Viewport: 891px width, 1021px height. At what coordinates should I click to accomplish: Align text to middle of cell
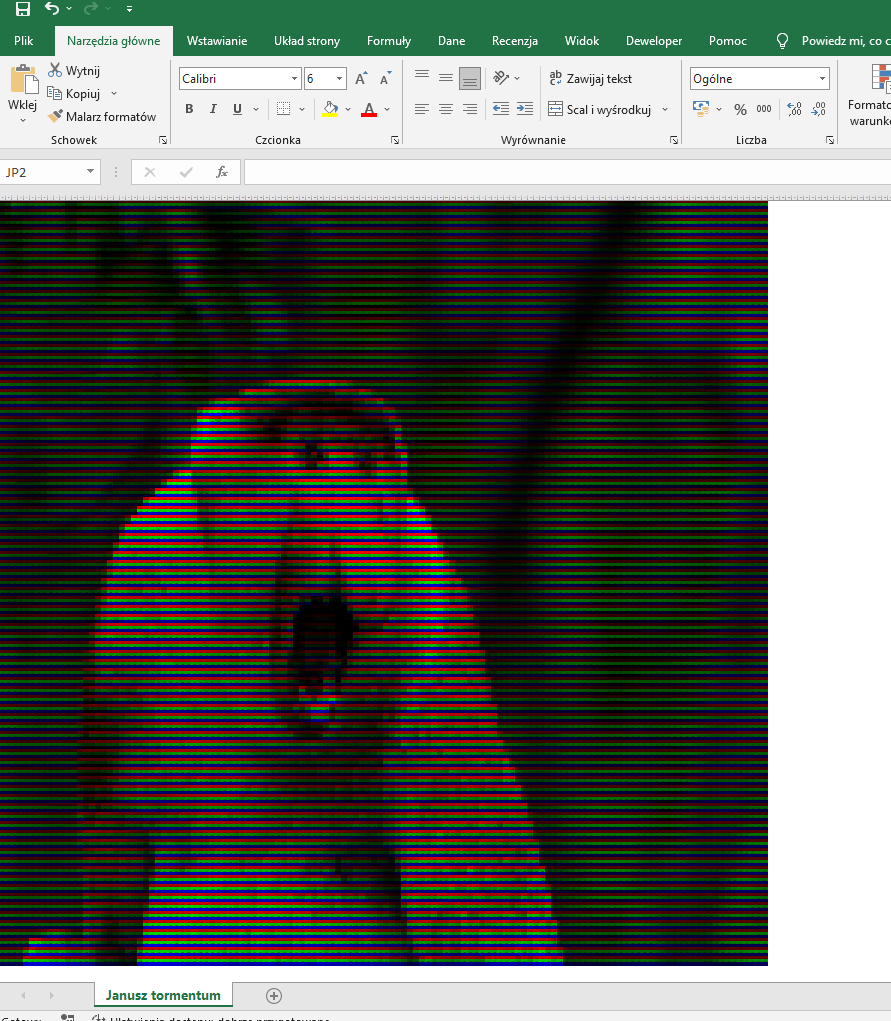click(x=446, y=78)
